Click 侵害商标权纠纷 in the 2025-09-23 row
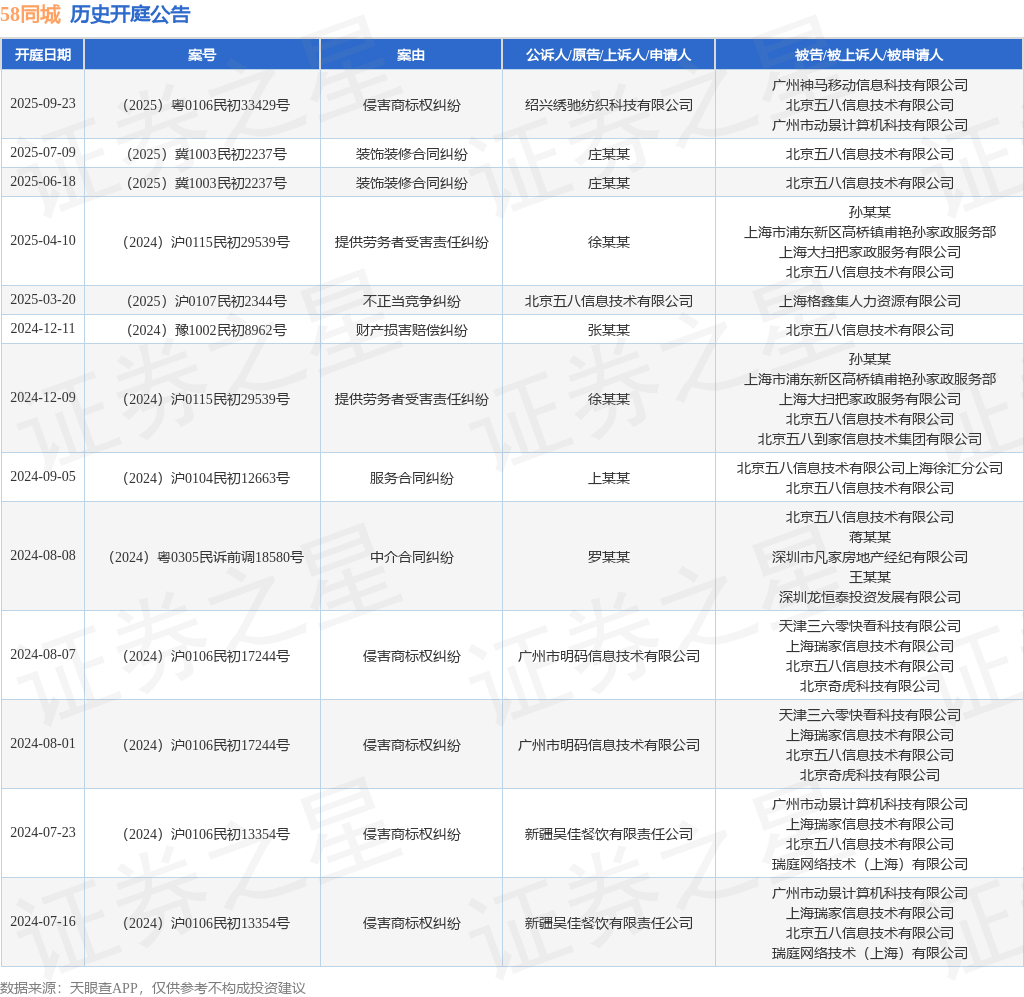 pos(411,105)
